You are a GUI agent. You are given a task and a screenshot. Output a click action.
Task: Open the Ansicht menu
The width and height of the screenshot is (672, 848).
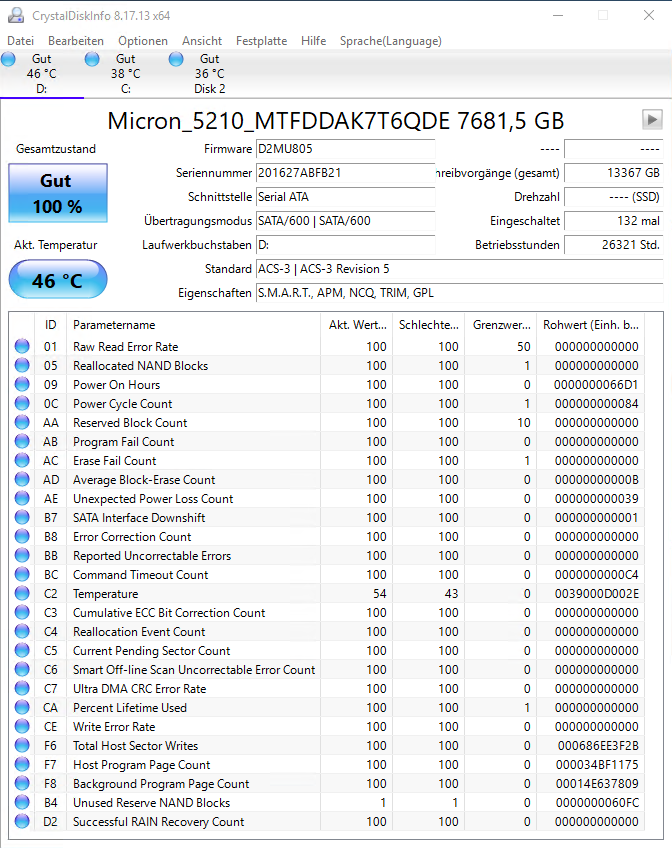[x=202, y=41]
